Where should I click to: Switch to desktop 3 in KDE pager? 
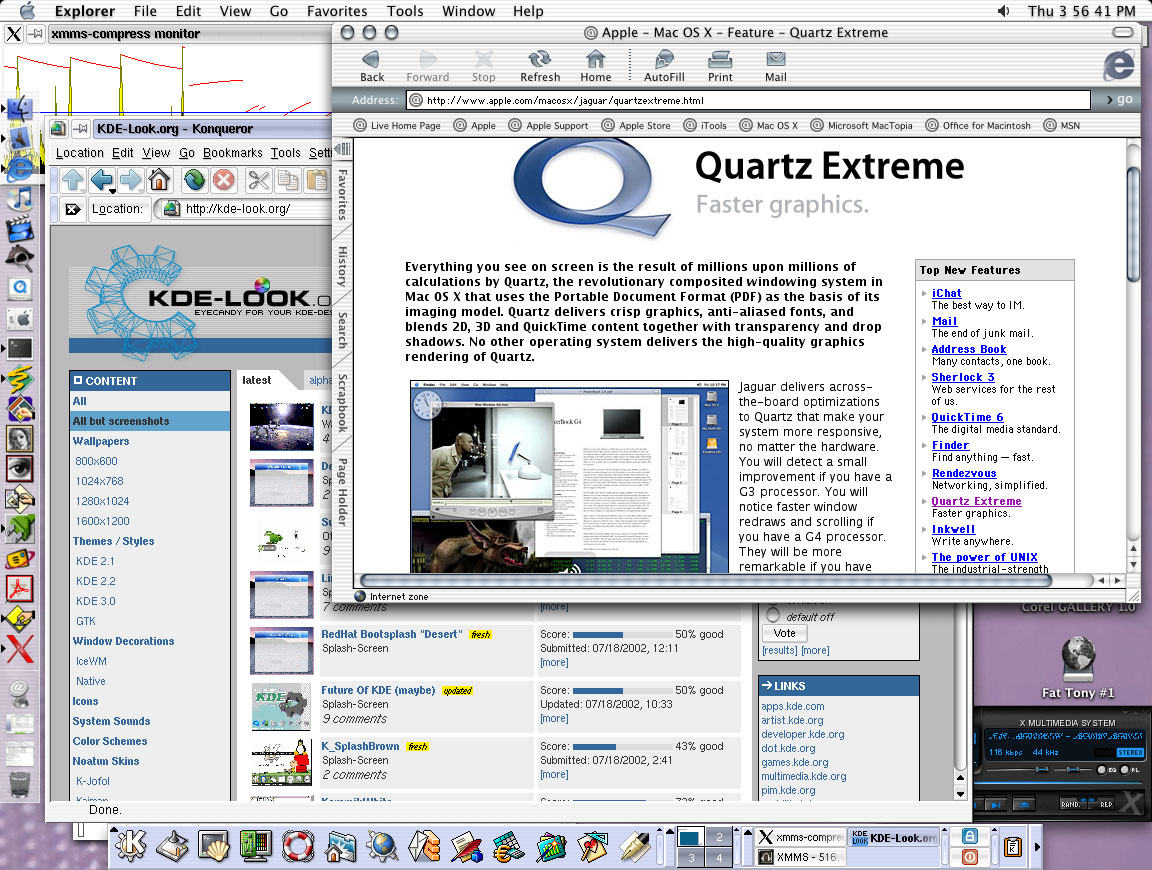click(x=691, y=858)
